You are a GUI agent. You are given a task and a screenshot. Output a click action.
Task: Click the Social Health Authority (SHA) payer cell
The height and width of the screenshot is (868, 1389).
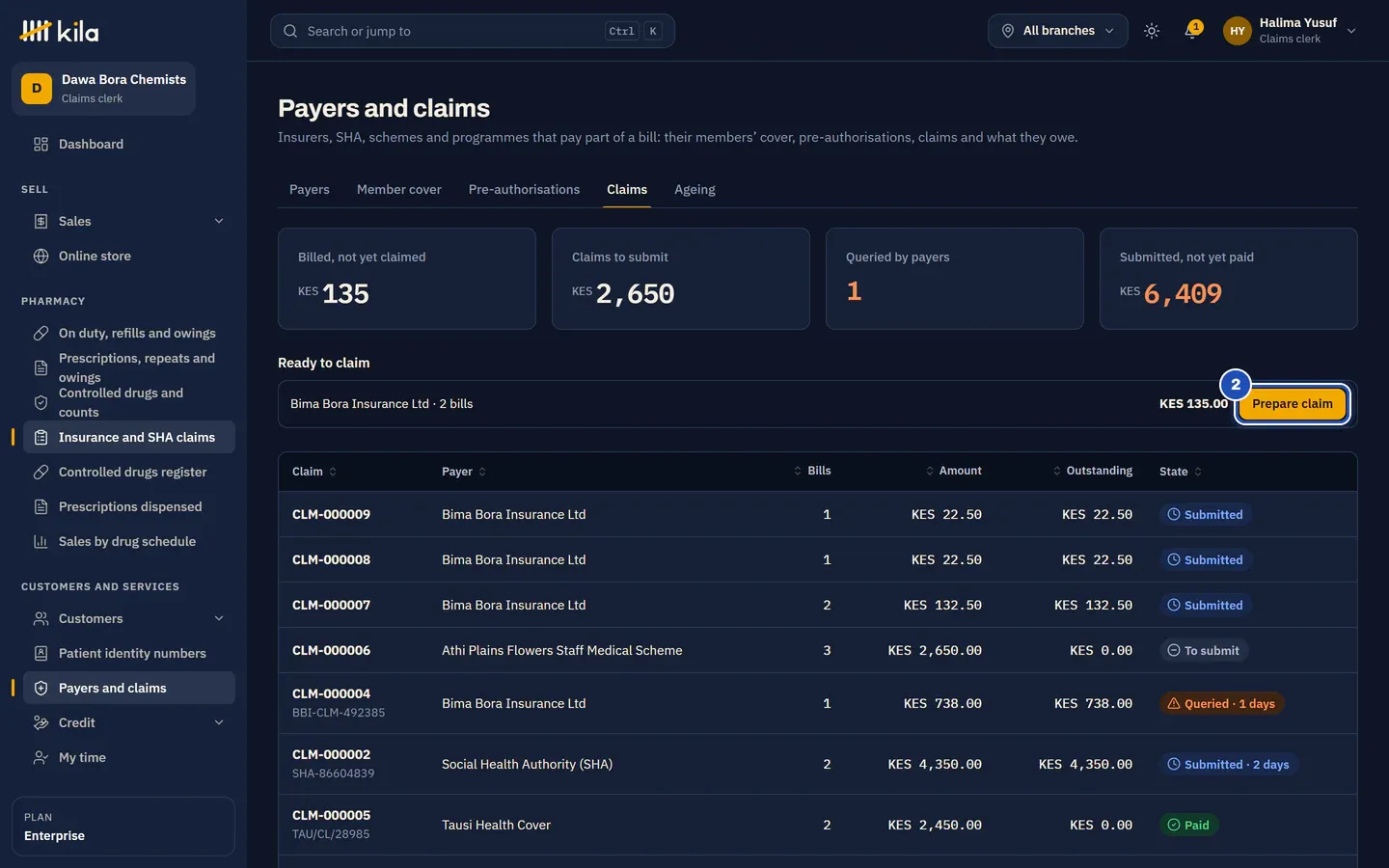527,764
